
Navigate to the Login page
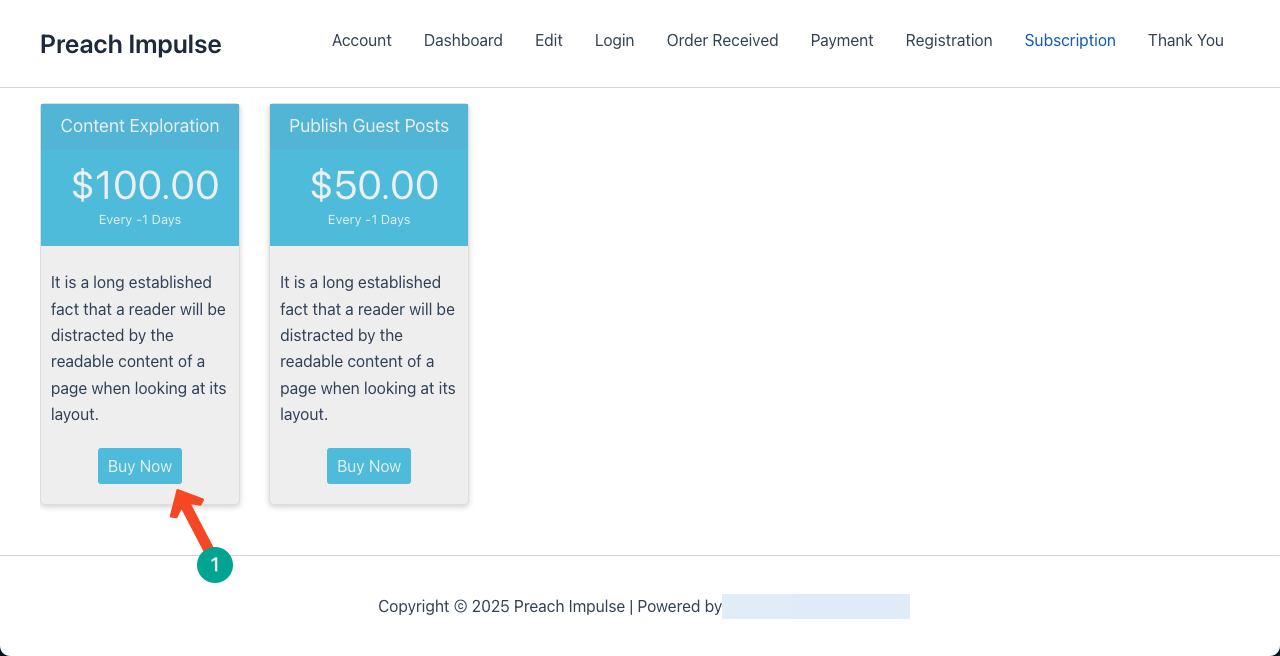point(614,40)
